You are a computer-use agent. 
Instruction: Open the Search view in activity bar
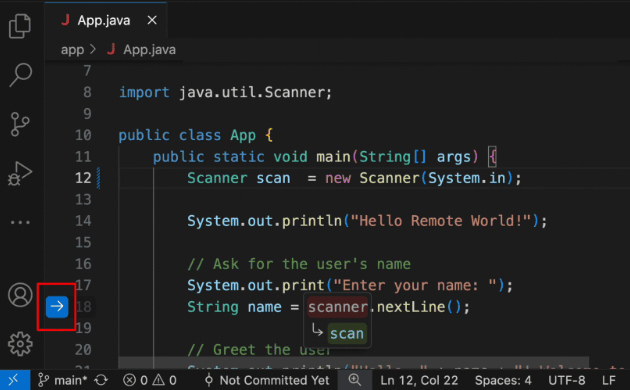[20, 75]
